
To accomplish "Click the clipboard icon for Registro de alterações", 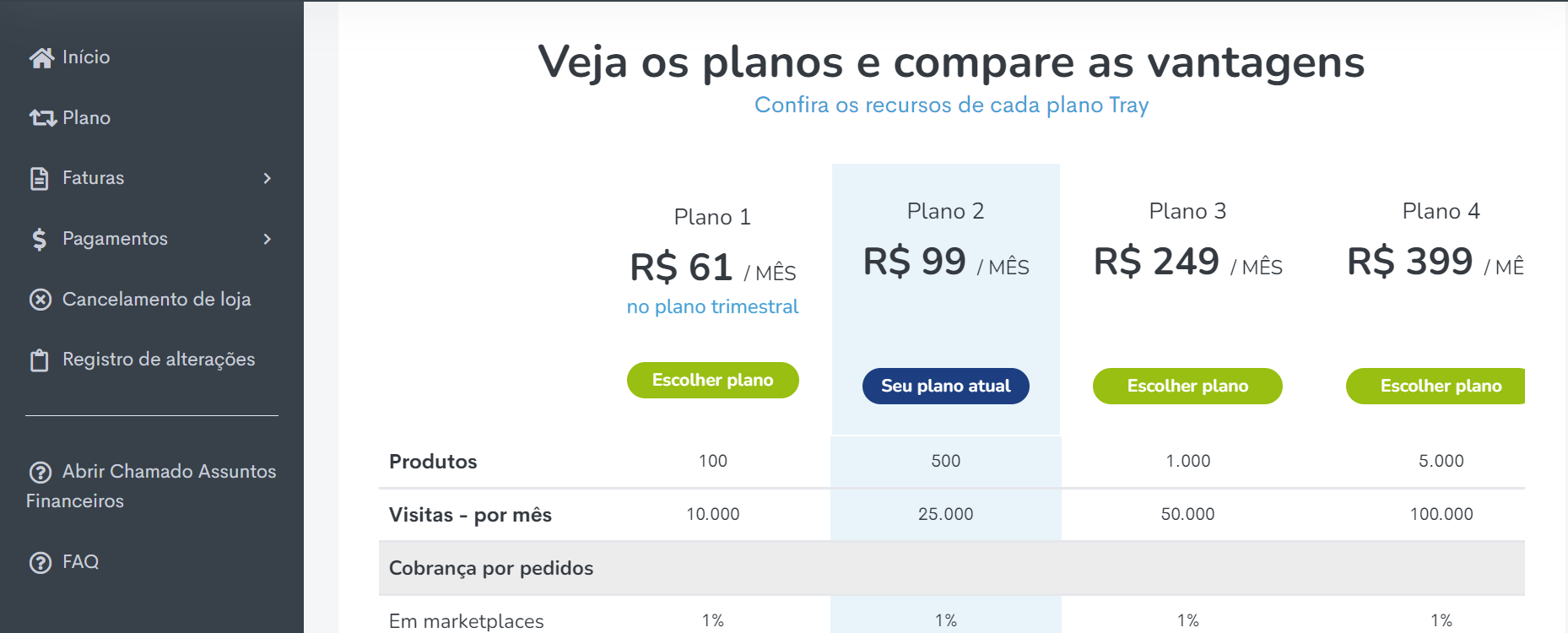I will click(40, 360).
